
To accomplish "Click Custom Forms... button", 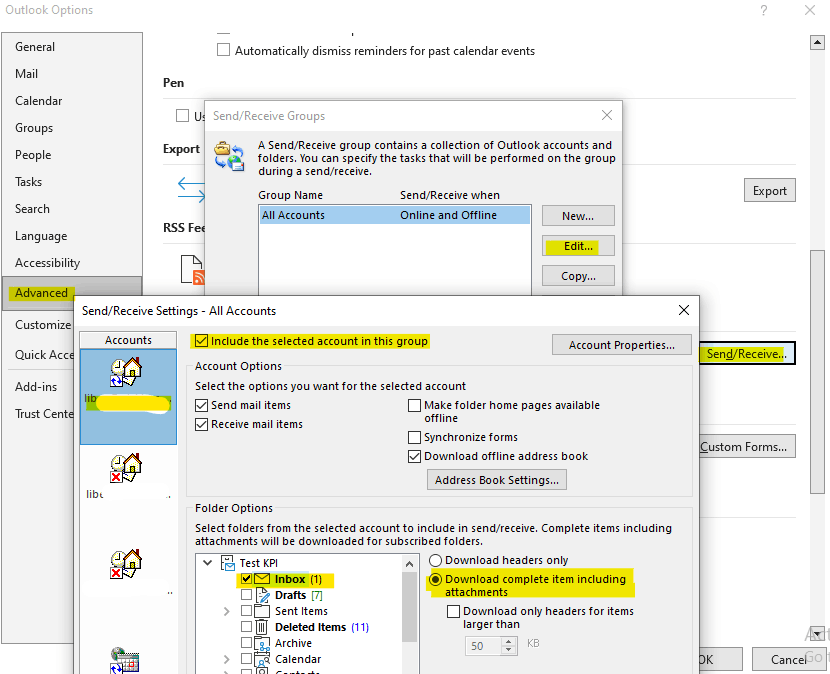I will [746, 447].
